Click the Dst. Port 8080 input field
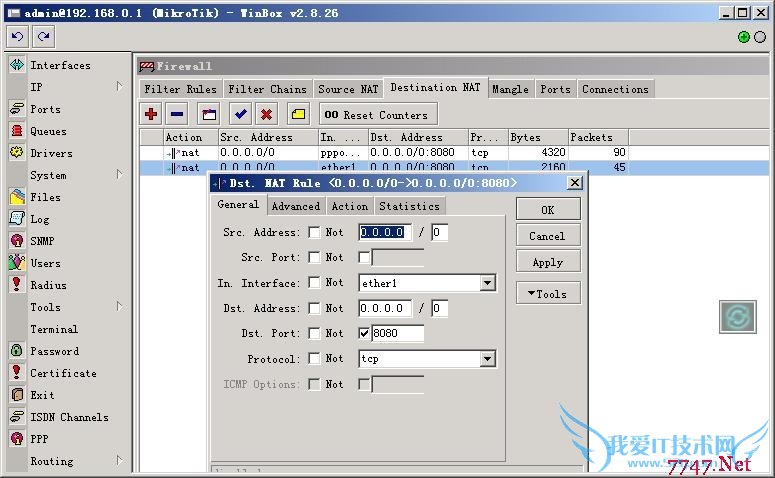The width and height of the screenshot is (775, 478). [398, 334]
